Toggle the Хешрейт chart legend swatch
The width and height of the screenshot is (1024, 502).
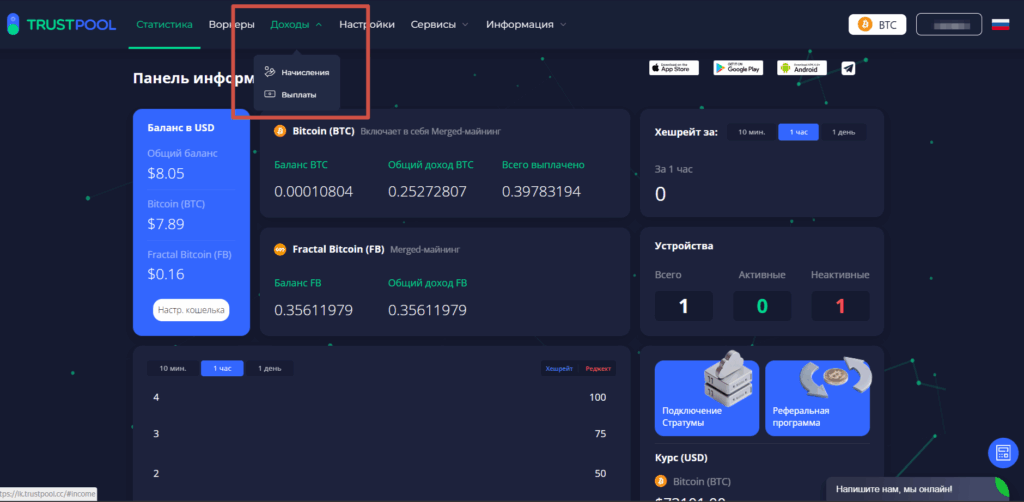[559, 369]
